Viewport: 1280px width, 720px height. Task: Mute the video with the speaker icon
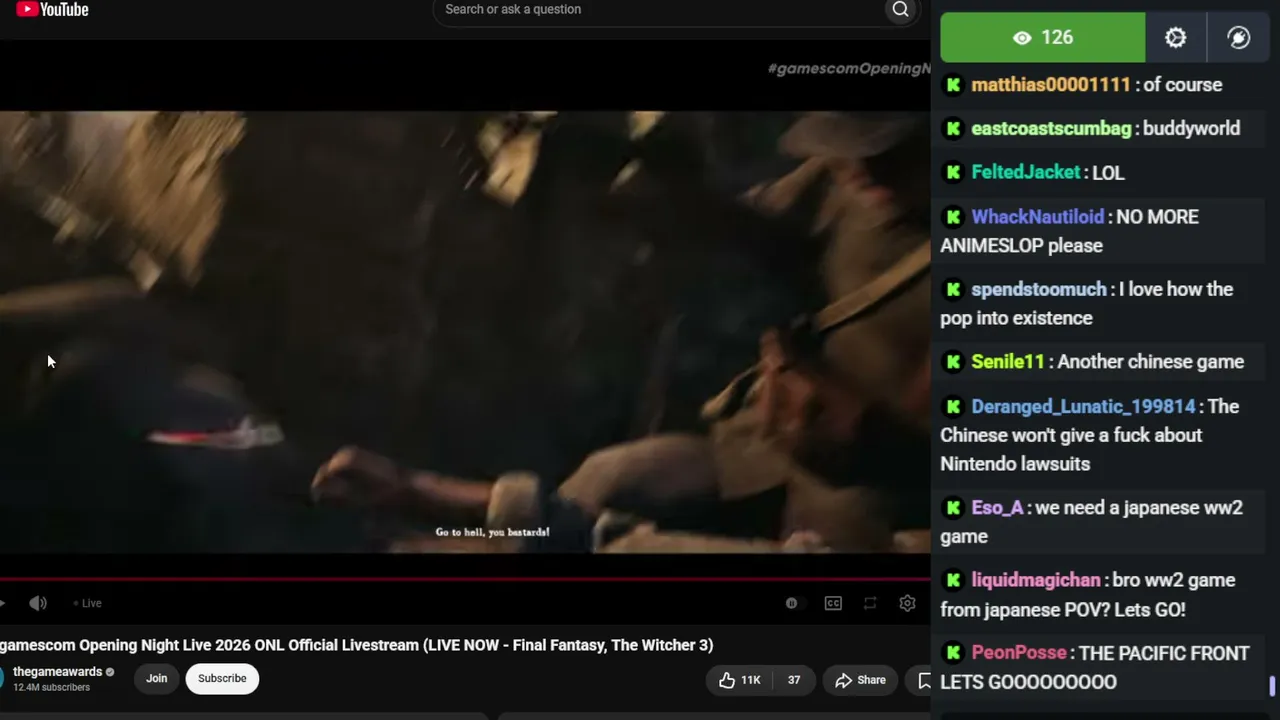(38, 603)
